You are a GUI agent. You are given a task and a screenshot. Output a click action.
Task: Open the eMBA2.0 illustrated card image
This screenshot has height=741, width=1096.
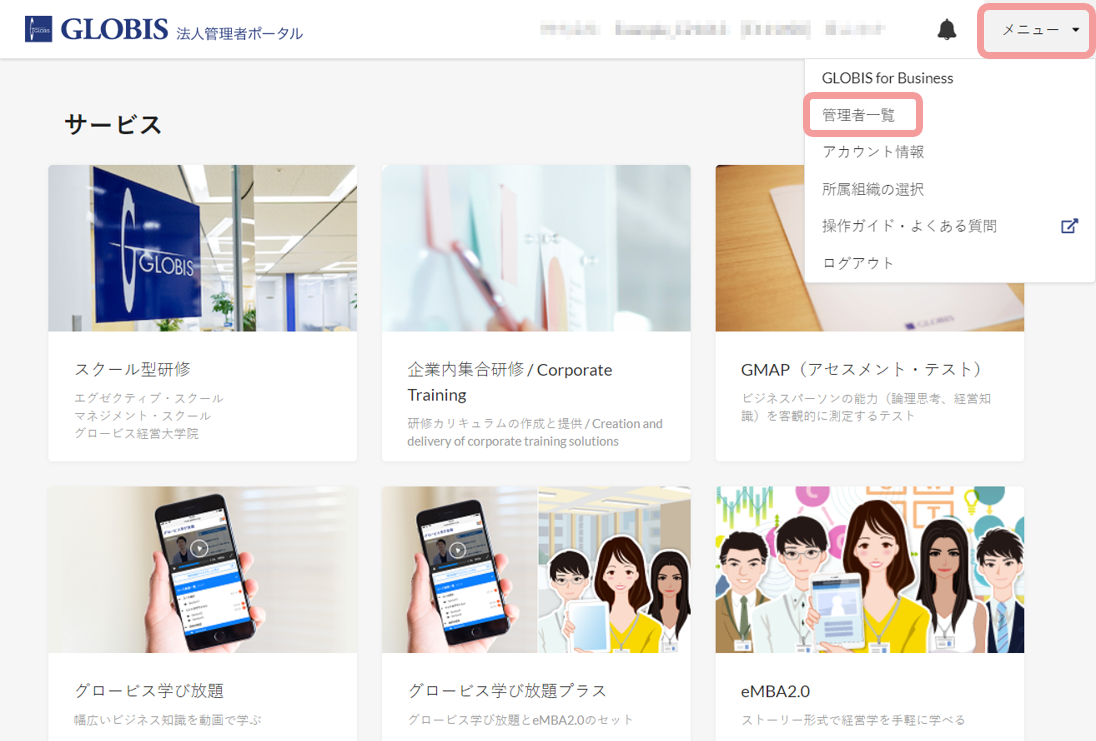[x=869, y=570]
